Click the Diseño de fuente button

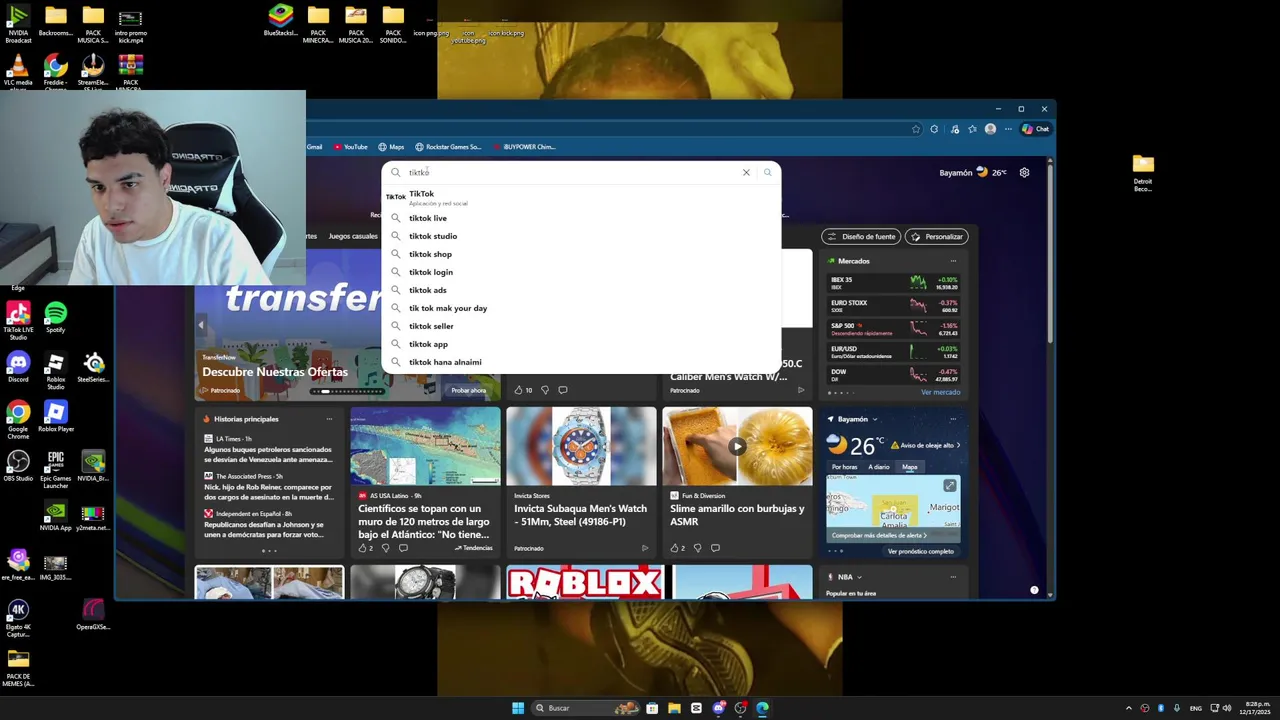click(861, 237)
